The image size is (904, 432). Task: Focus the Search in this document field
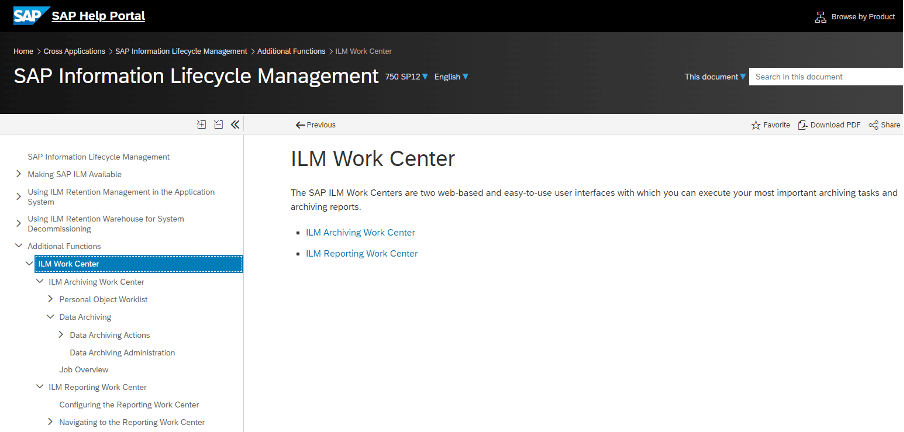coord(826,77)
